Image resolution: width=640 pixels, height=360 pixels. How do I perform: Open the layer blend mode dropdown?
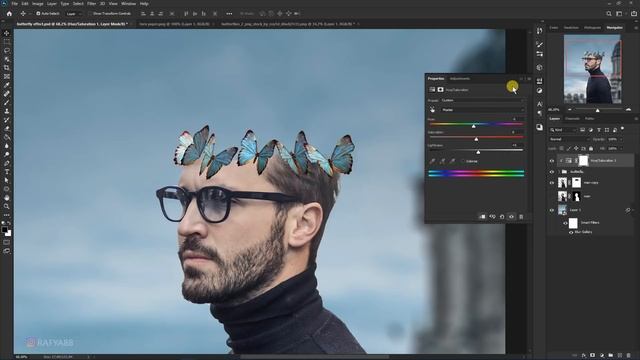click(x=569, y=139)
